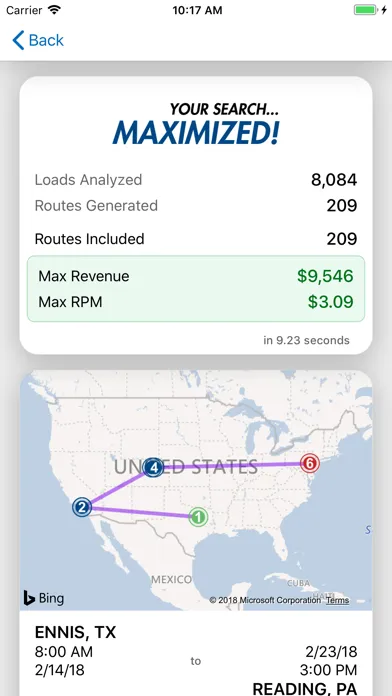Tap the READING, PA destination label

click(x=305, y=688)
